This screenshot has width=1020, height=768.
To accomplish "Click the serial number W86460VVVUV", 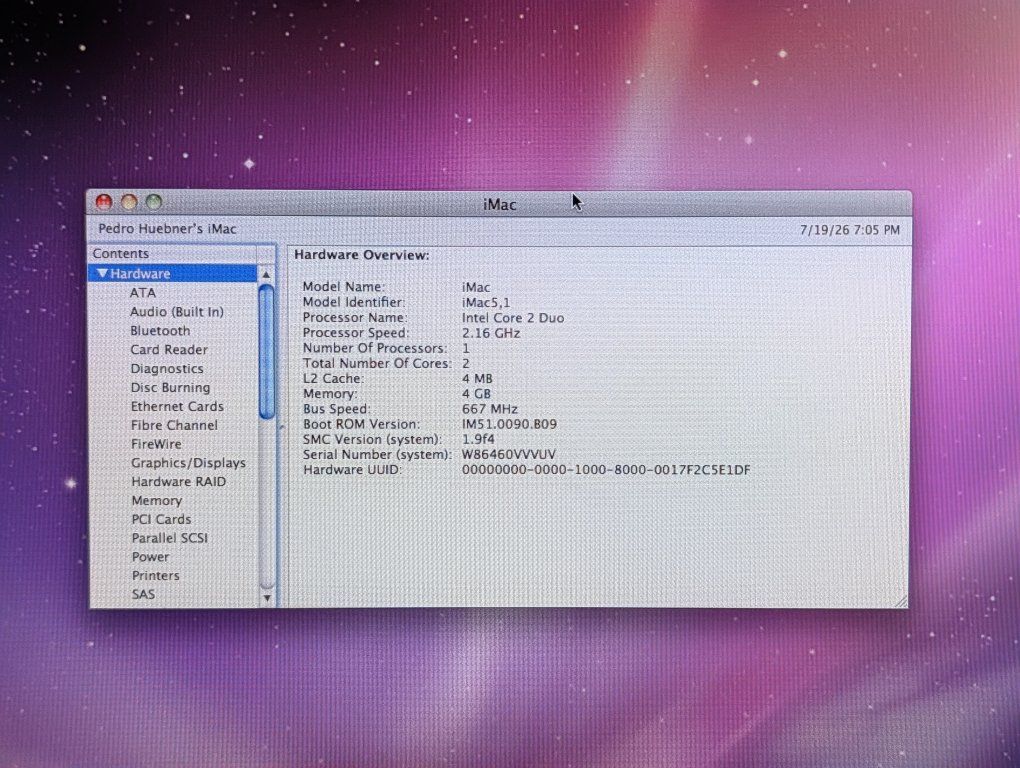I will [508, 455].
